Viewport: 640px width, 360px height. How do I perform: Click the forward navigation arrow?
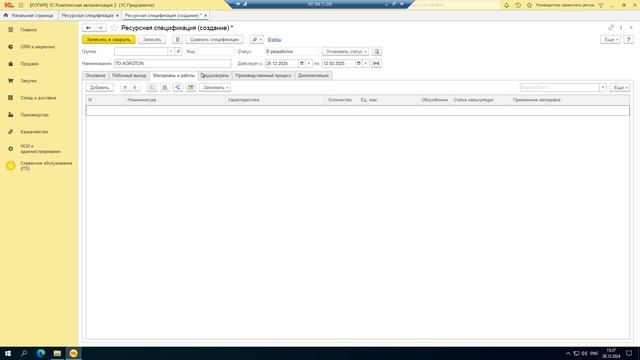[x=100, y=28]
